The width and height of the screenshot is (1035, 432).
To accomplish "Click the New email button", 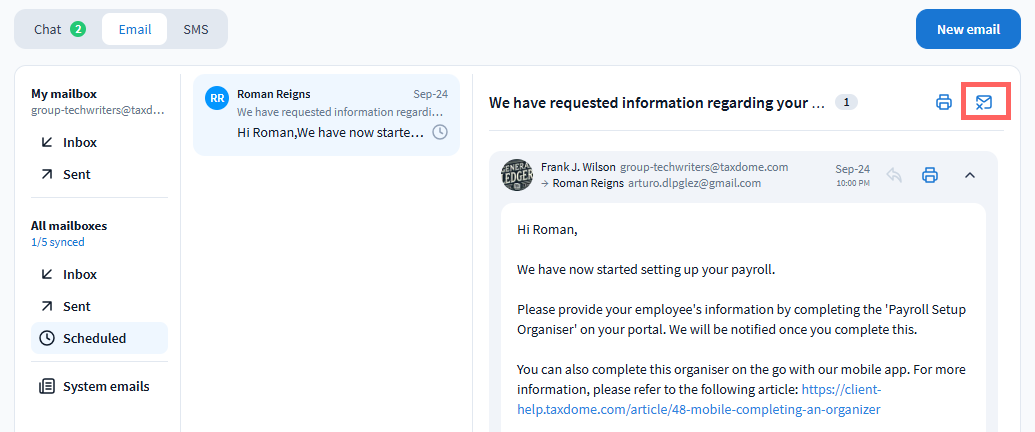I will [968, 29].
